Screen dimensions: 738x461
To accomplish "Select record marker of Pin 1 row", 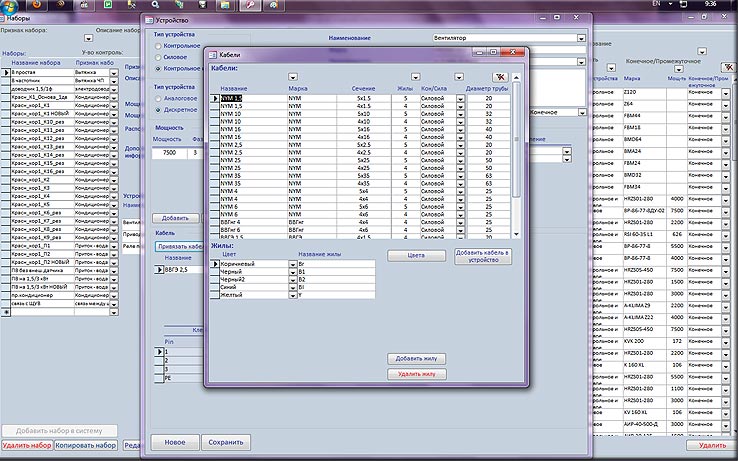I will point(159,352).
